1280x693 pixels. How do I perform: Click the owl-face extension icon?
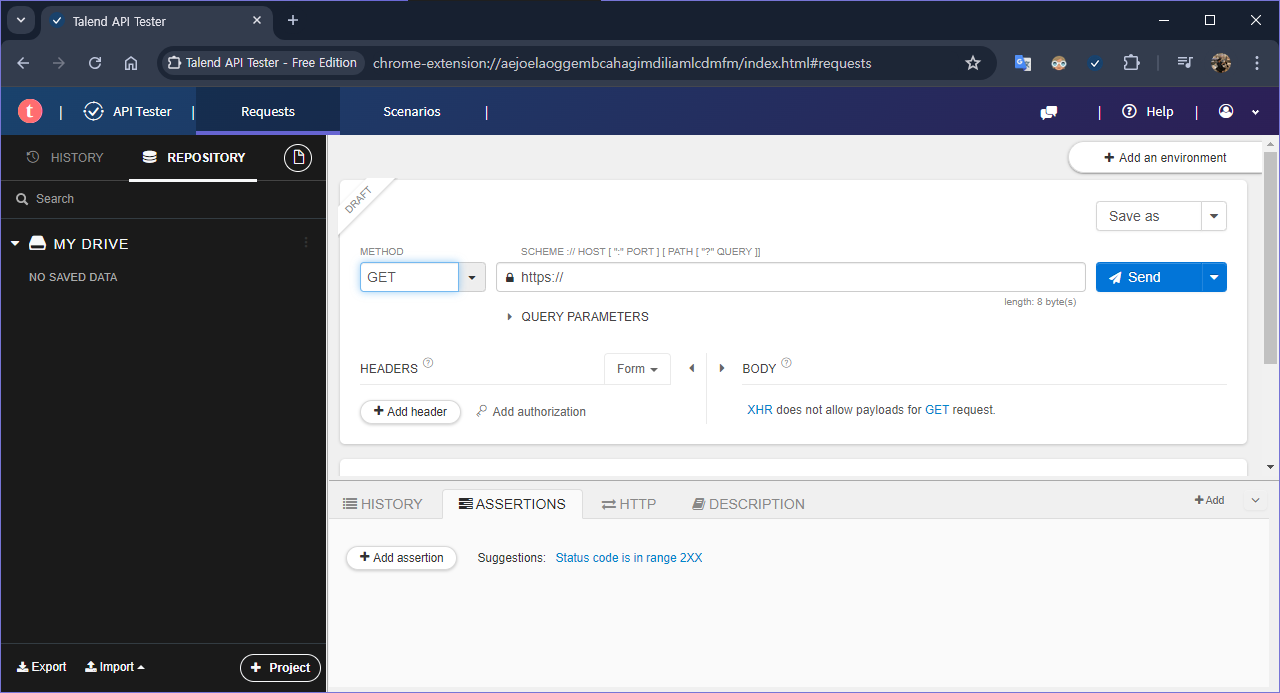tap(1059, 63)
